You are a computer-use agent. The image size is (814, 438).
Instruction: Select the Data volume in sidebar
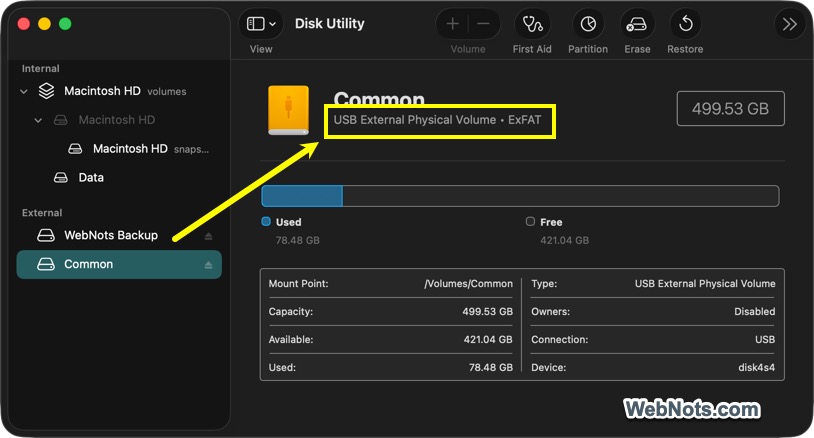click(119, 177)
